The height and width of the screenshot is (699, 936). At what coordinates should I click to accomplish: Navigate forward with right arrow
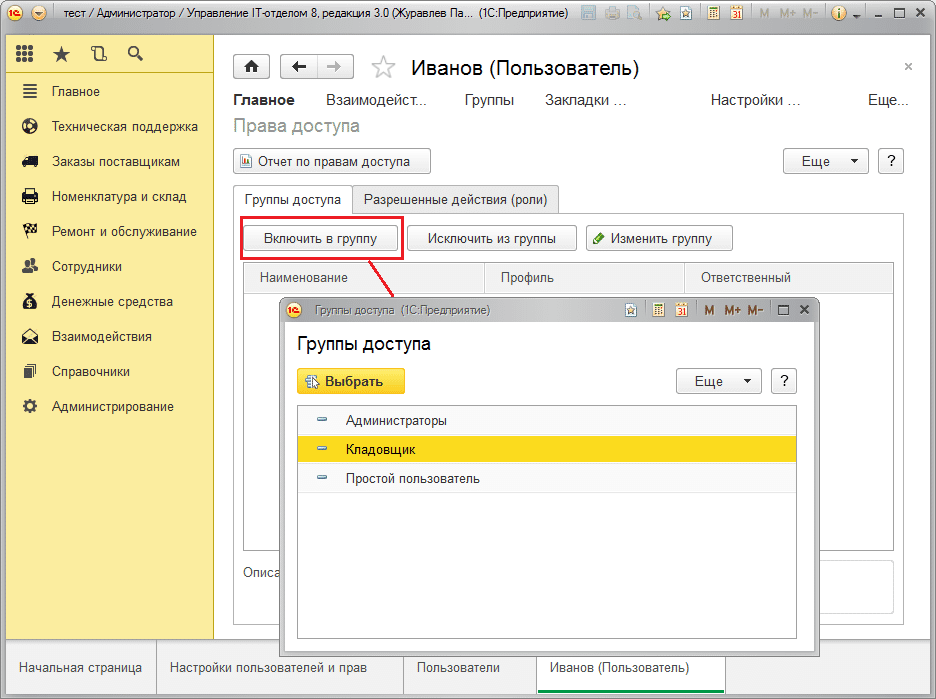click(335, 66)
